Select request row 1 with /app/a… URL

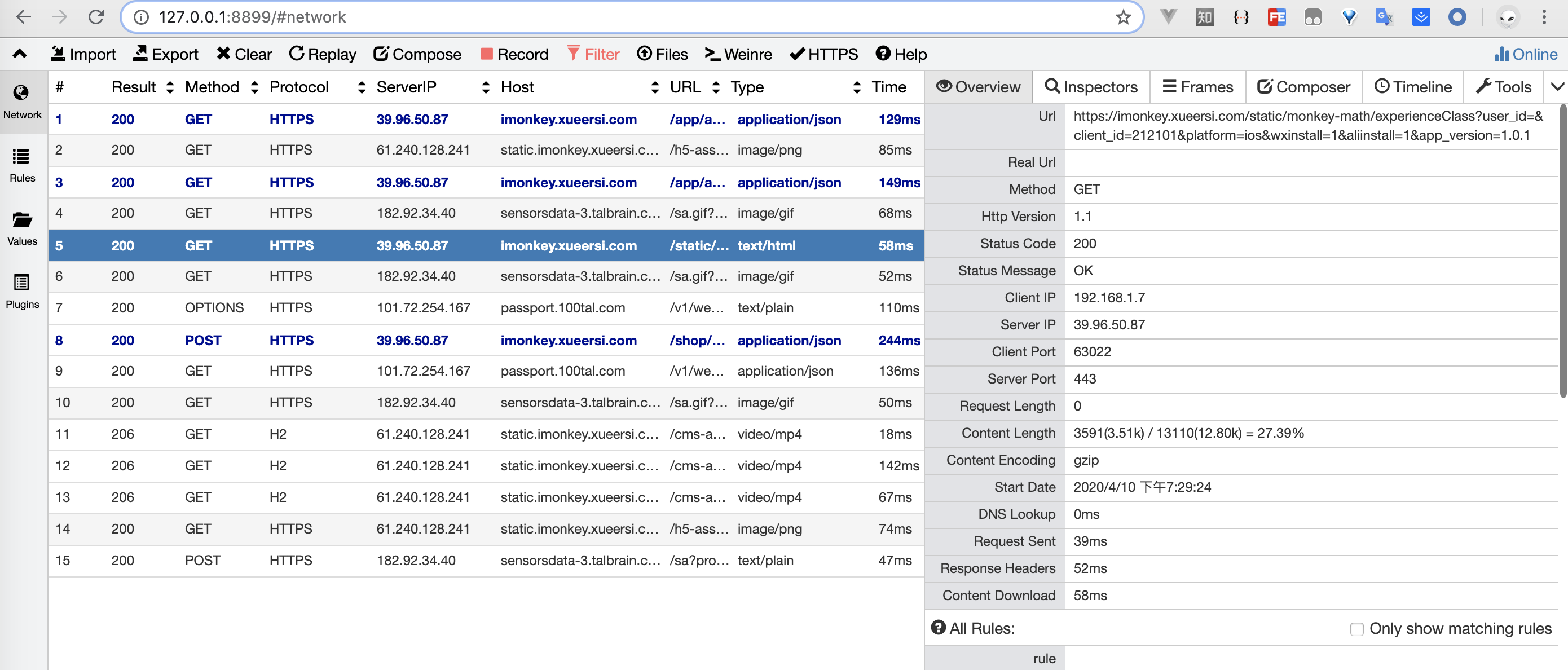coord(486,119)
